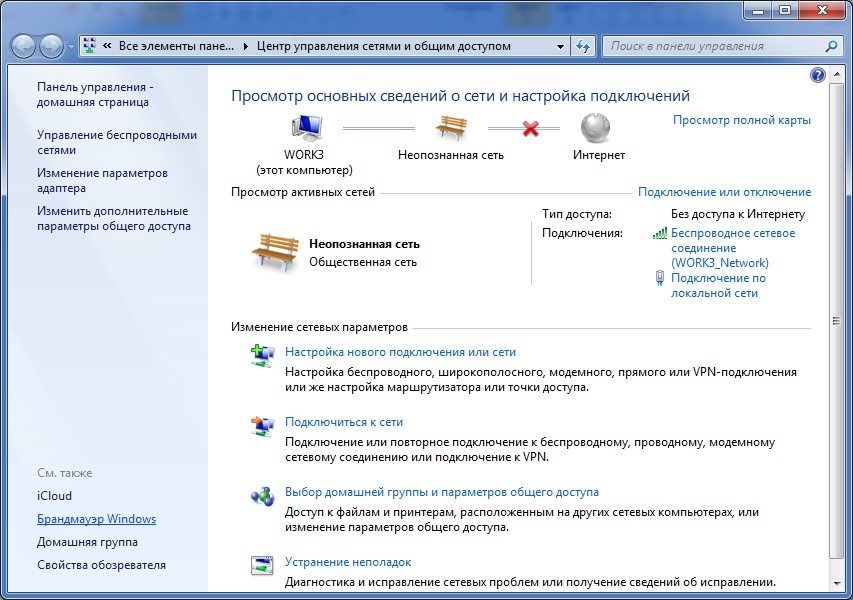Image resolution: width=853 pixels, height=600 pixels.
Task: Click the WORK3 computer icon
Action: pos(306,128)
